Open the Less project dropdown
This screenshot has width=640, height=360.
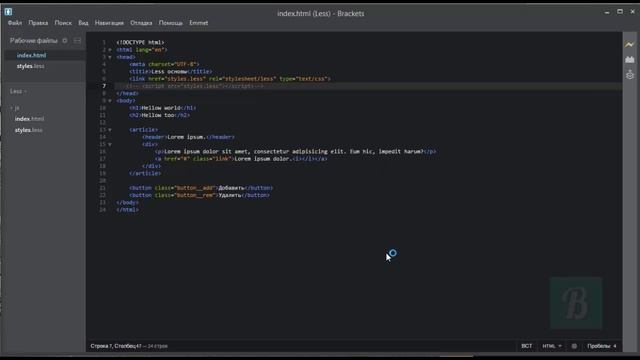coord(18,91)
